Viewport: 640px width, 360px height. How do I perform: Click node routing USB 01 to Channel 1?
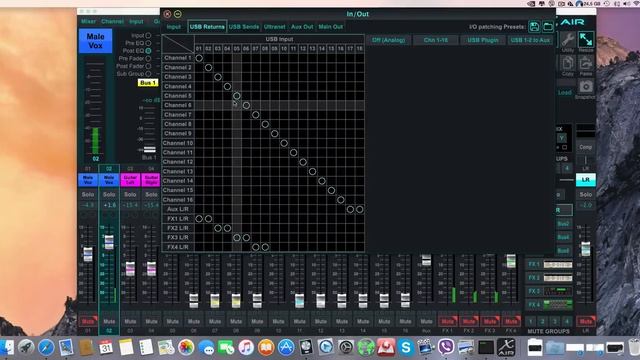tap(199, 58)
